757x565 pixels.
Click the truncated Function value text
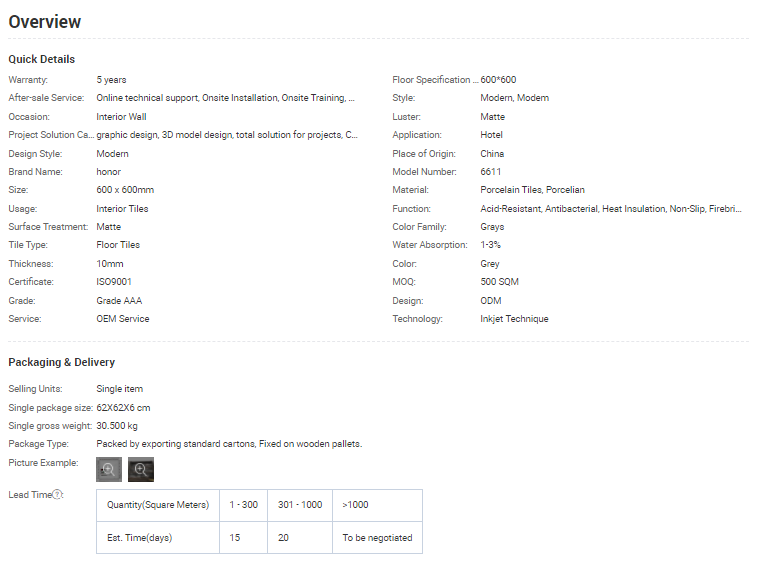coord(611,209)
